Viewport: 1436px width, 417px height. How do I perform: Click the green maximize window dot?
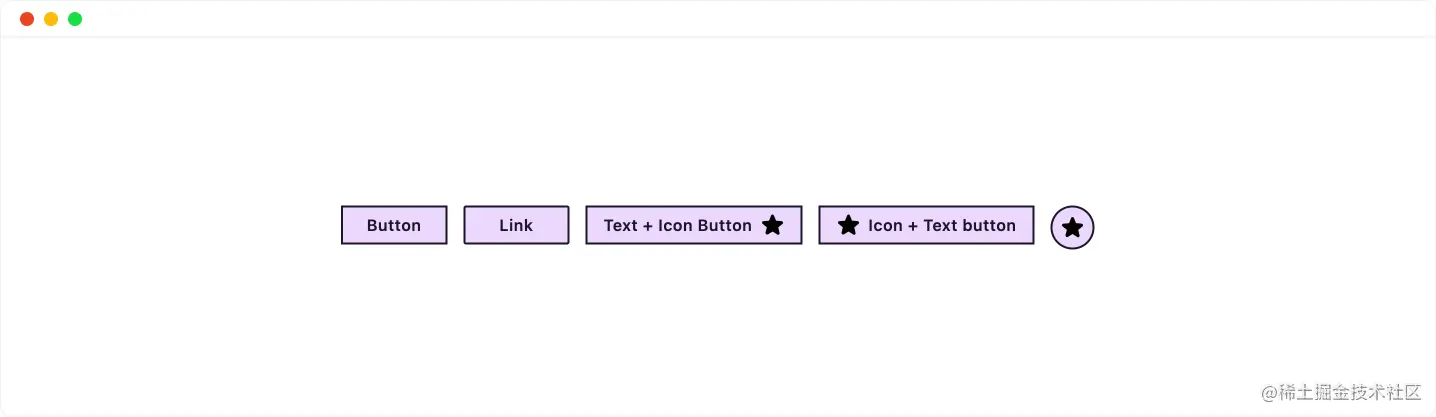click(x=75, y=19)
